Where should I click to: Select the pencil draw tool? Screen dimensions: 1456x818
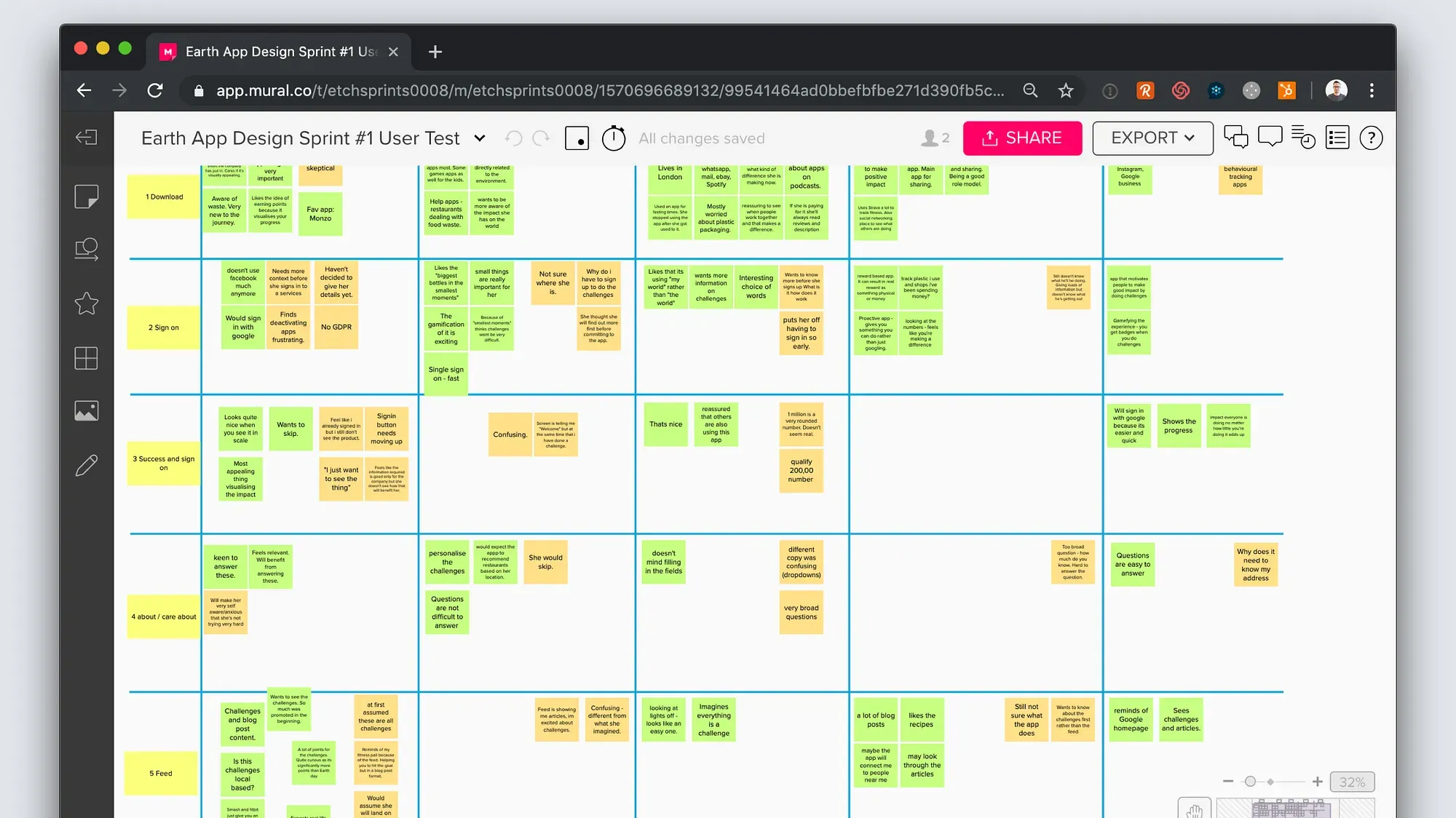tap(87, 465)
